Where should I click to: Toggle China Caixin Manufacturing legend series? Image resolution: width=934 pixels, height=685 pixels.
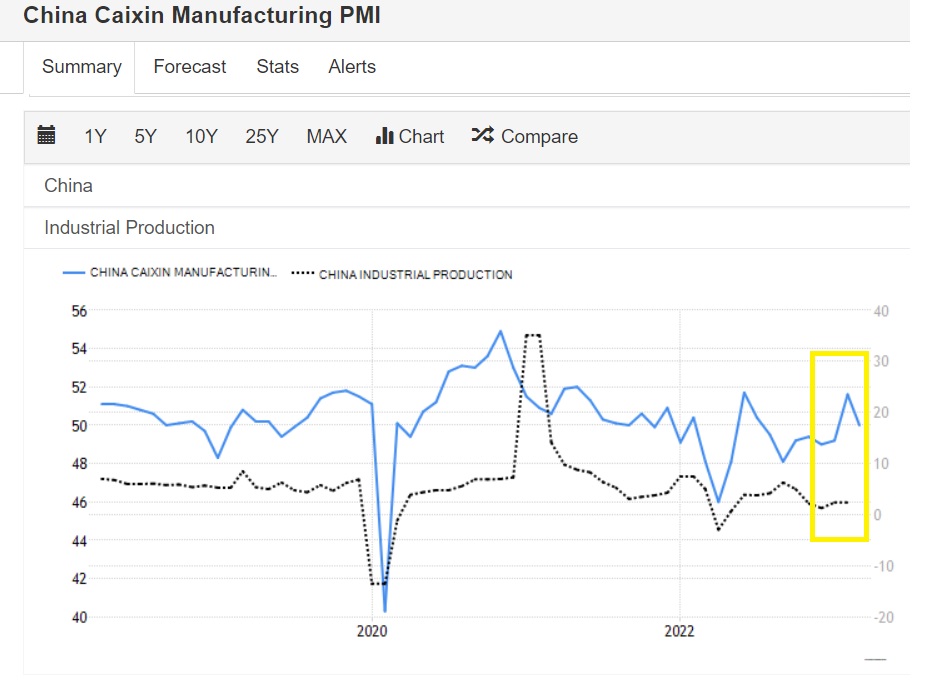tap(170, 272)
